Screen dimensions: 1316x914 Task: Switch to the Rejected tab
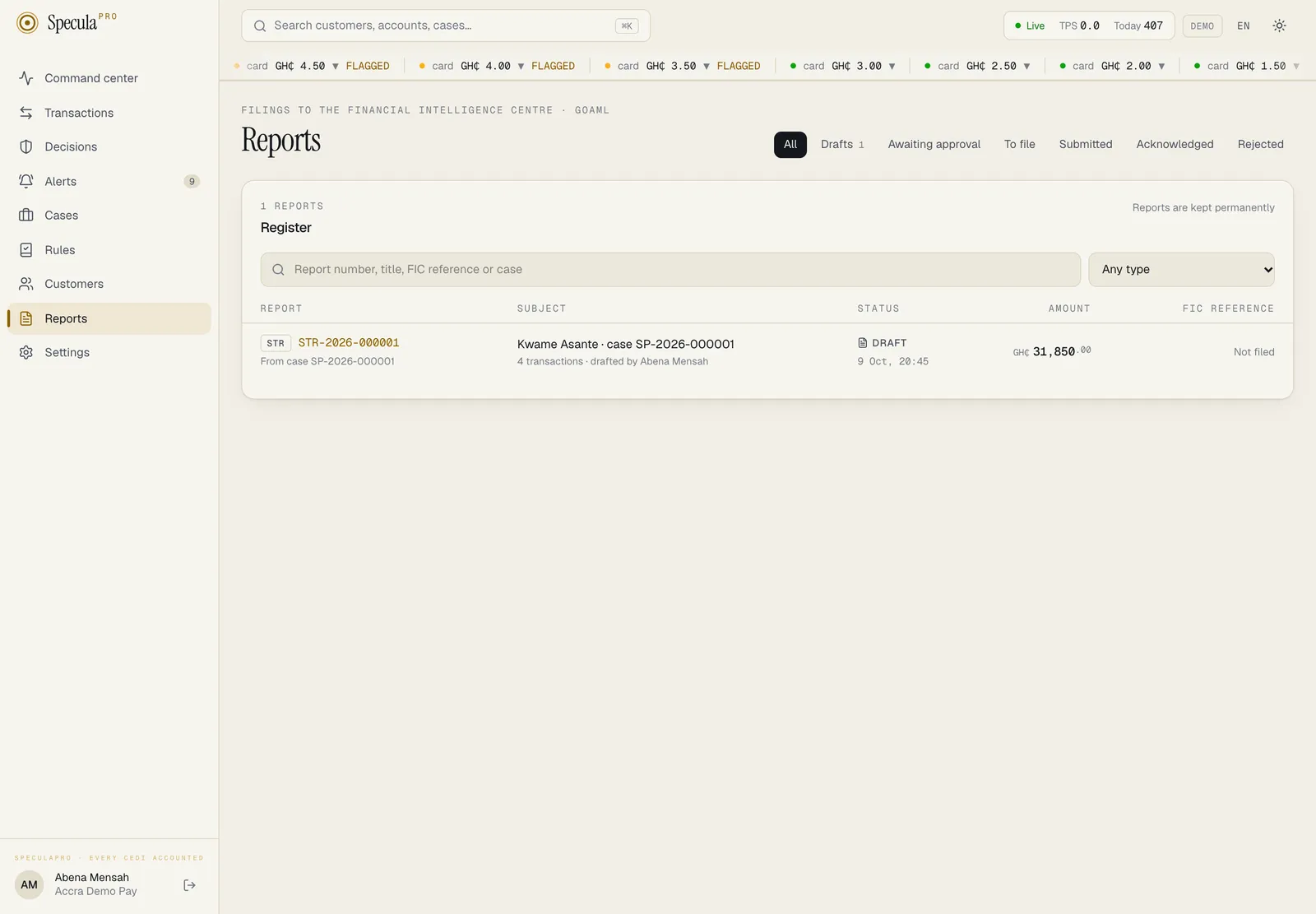pyautogui.click(x=1261, y=144)
